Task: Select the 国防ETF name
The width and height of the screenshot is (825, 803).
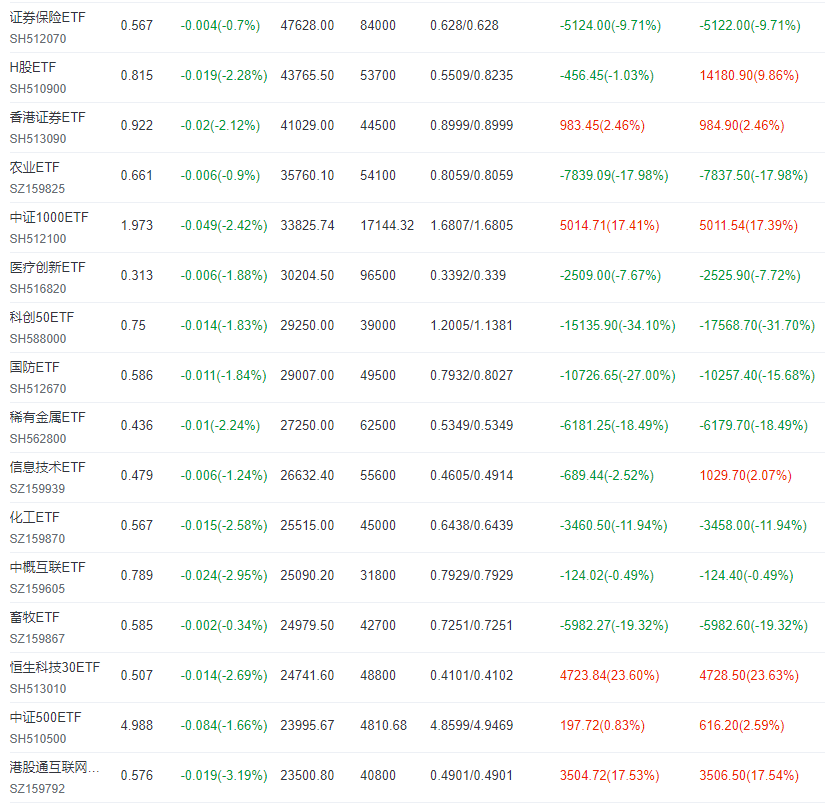Action: click(x=34, y=367)
